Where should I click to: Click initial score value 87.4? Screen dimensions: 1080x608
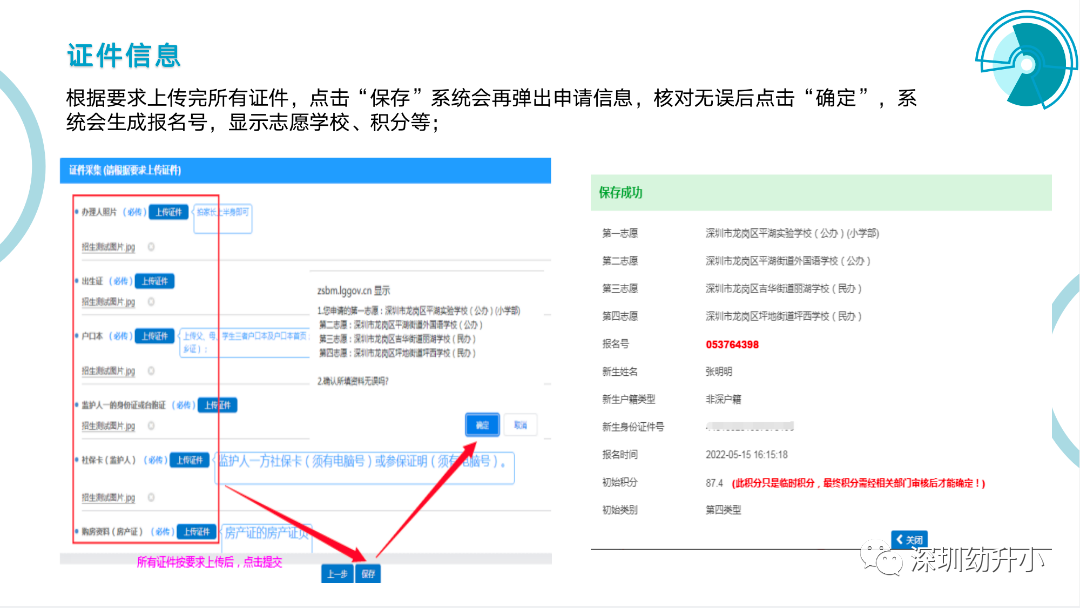714,483
